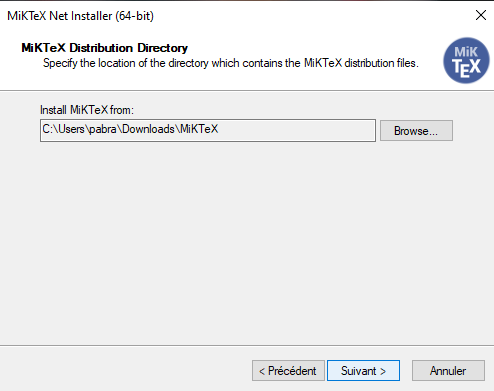
Task: Click the round MiKTeX logo icon
Action: (x=466, y=60)
